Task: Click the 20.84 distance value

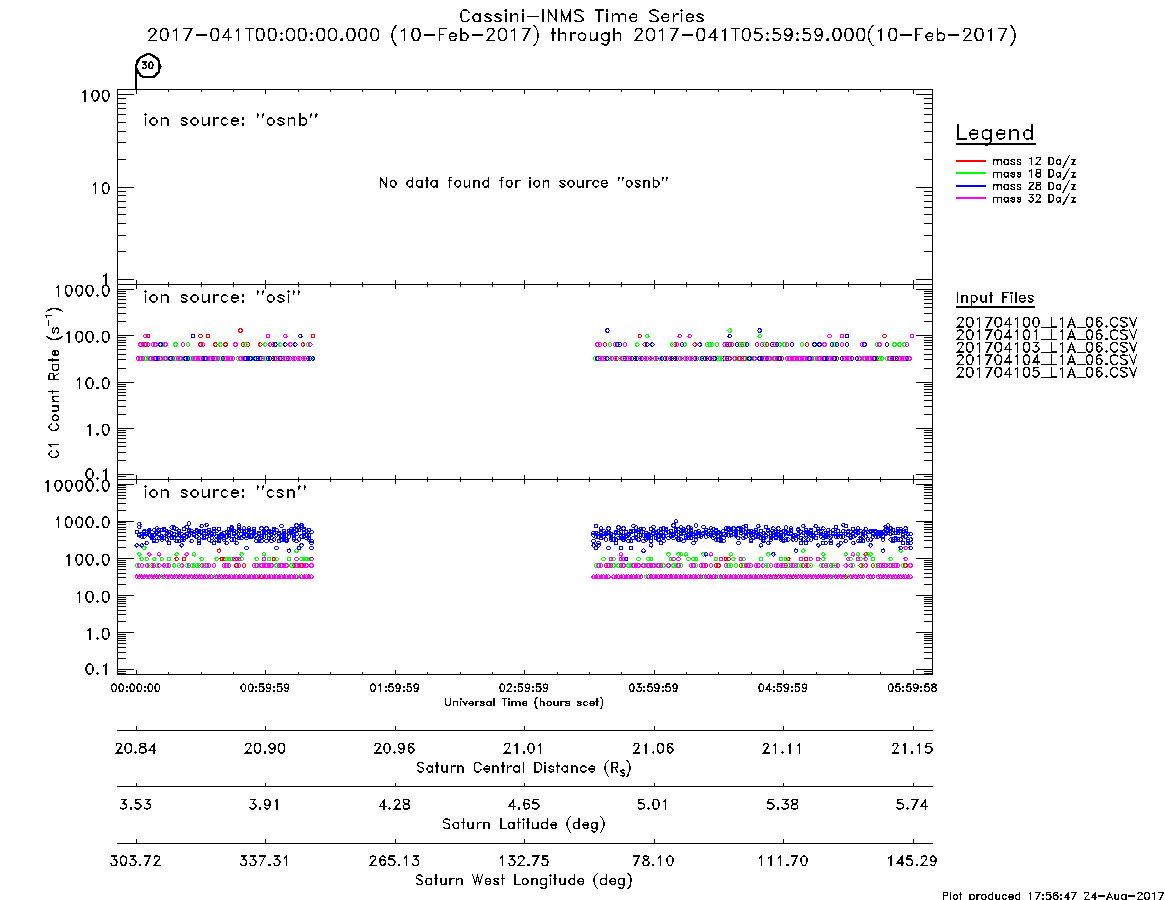Action: pyautogui.click(x=135, y=748)
